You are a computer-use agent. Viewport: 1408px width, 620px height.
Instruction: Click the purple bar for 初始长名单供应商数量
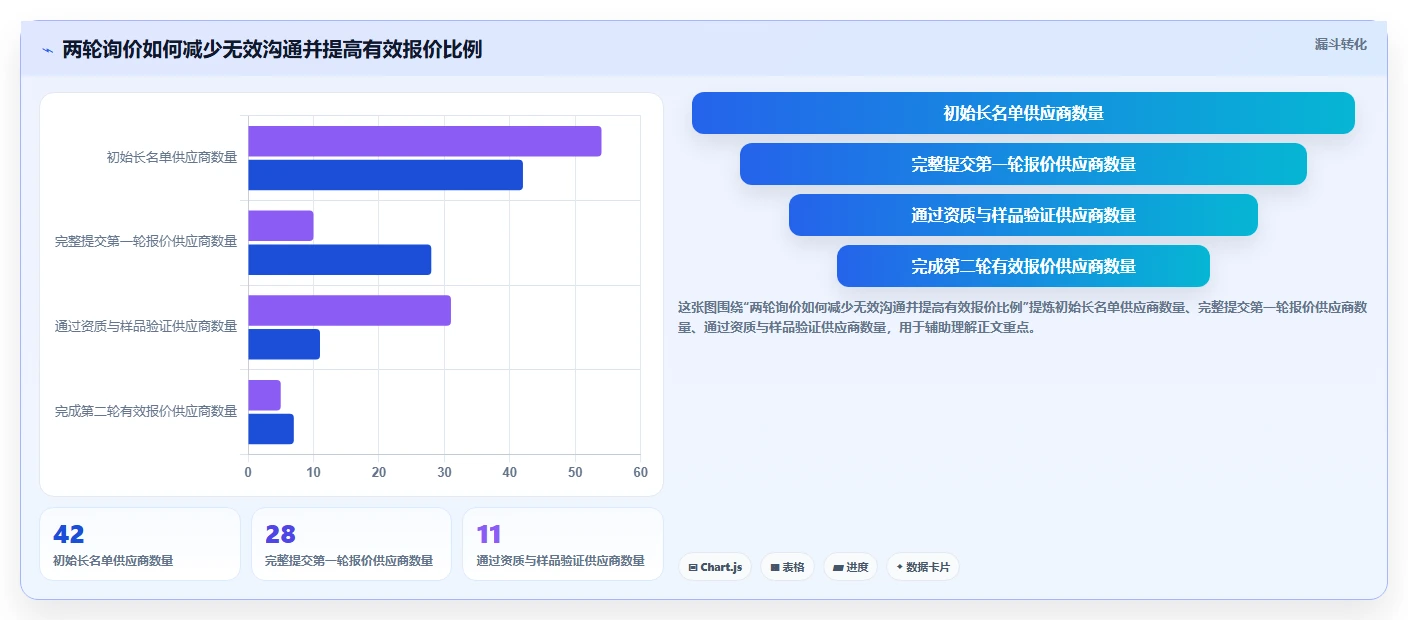425,141
